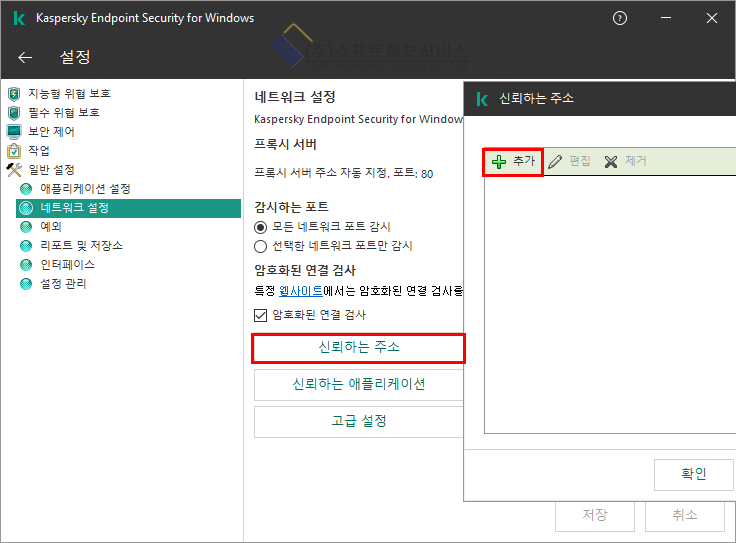Go to 인터페이스 settings
Image resolution: width=736 pixels, height=543 pixels.
point(68,265)
